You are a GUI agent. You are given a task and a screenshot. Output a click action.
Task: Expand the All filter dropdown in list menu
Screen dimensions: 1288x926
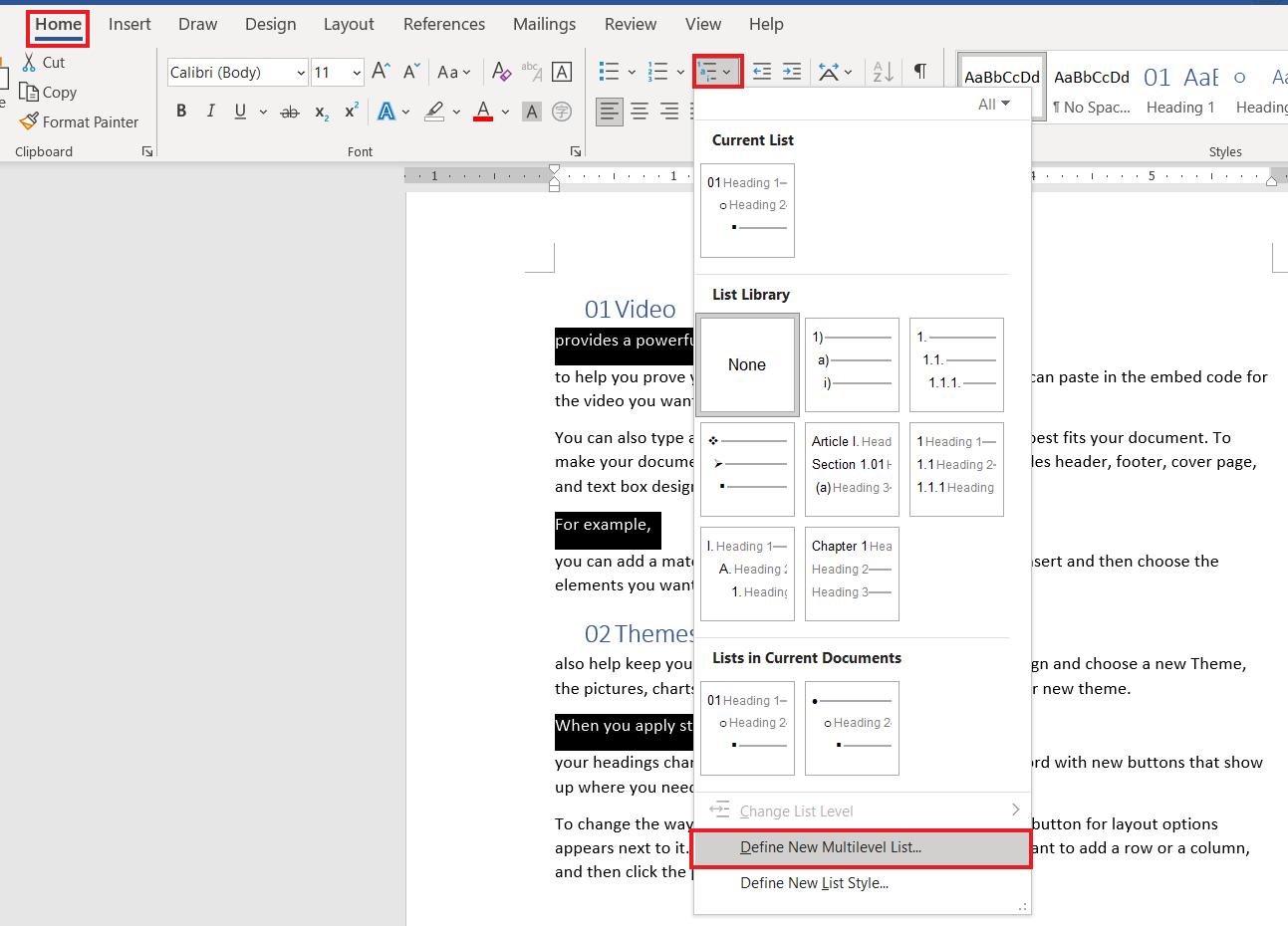[993, 104]
